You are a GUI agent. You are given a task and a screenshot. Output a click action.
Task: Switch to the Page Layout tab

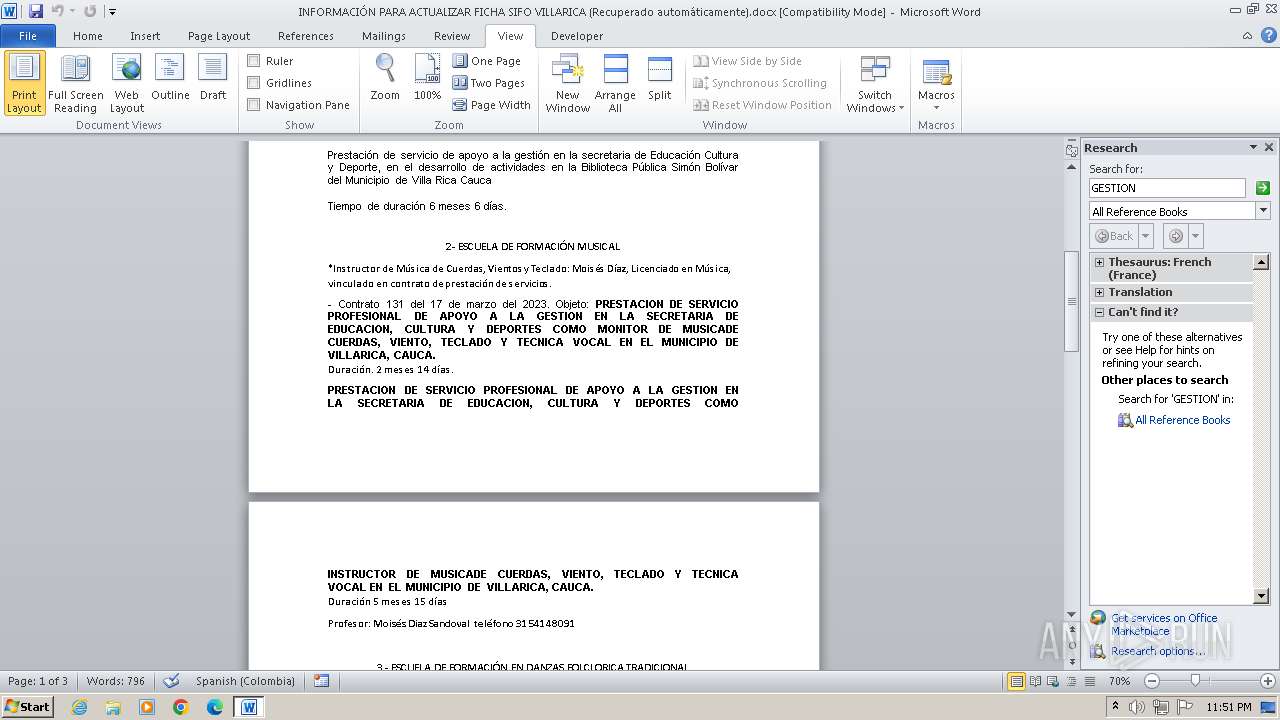click(219, 36)
